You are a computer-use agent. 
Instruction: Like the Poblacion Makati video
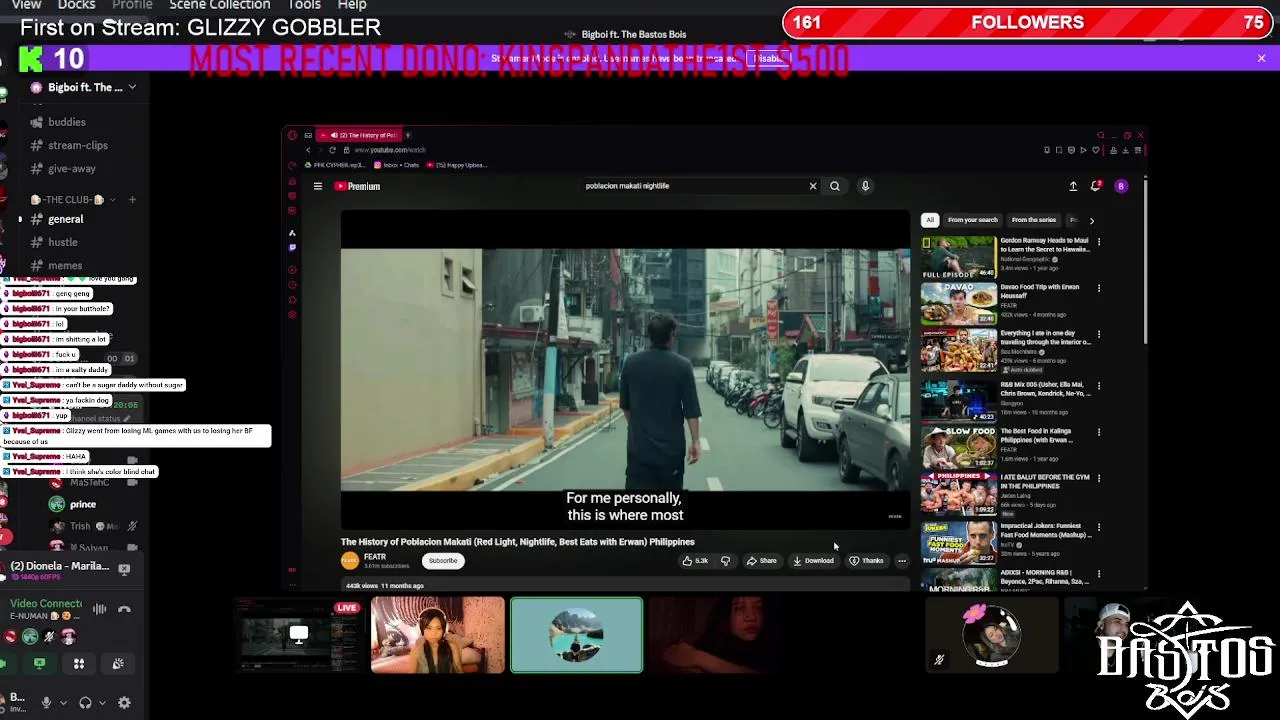click(x=695, y=561)
